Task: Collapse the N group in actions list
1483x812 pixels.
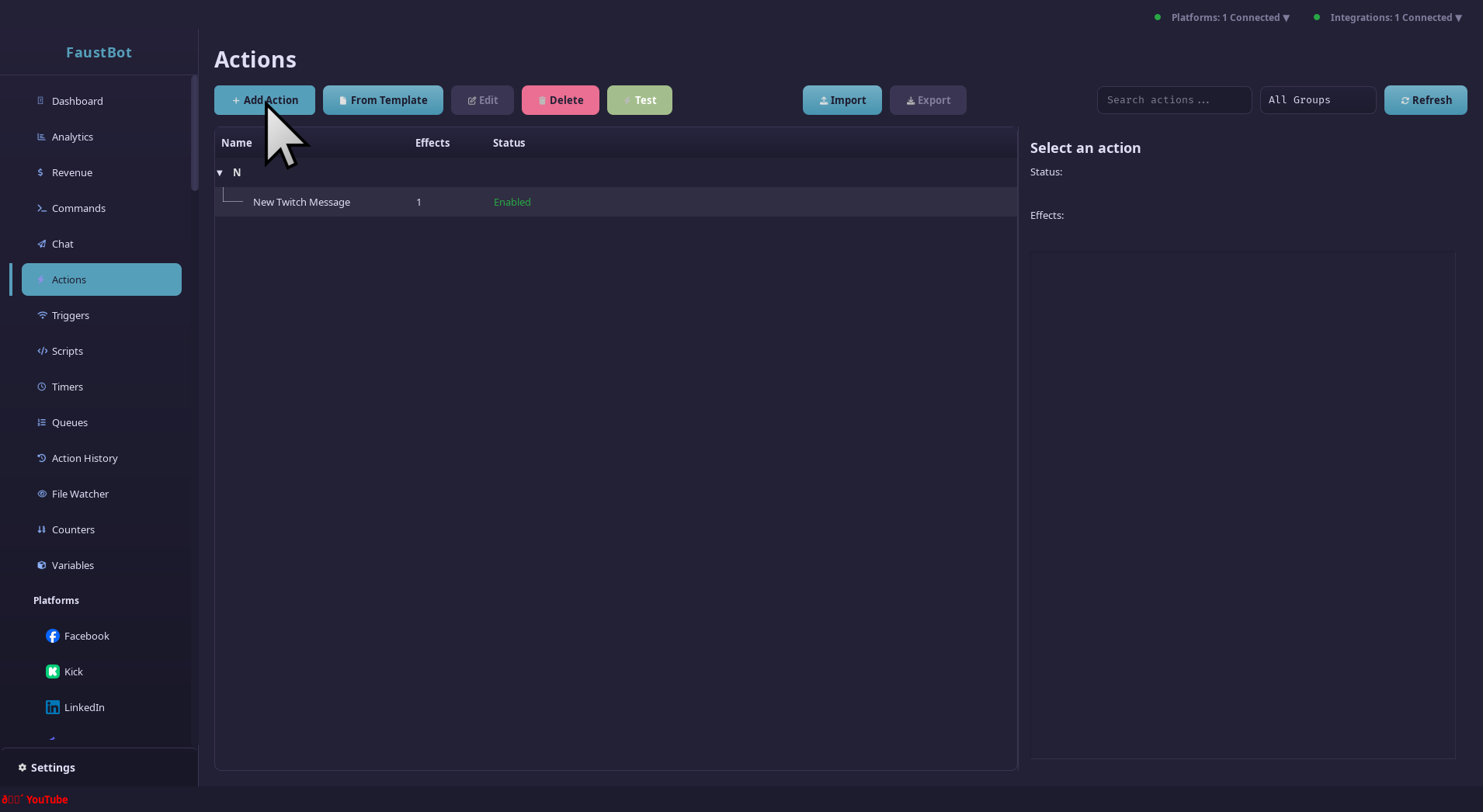Action: (x=220, y=173)
